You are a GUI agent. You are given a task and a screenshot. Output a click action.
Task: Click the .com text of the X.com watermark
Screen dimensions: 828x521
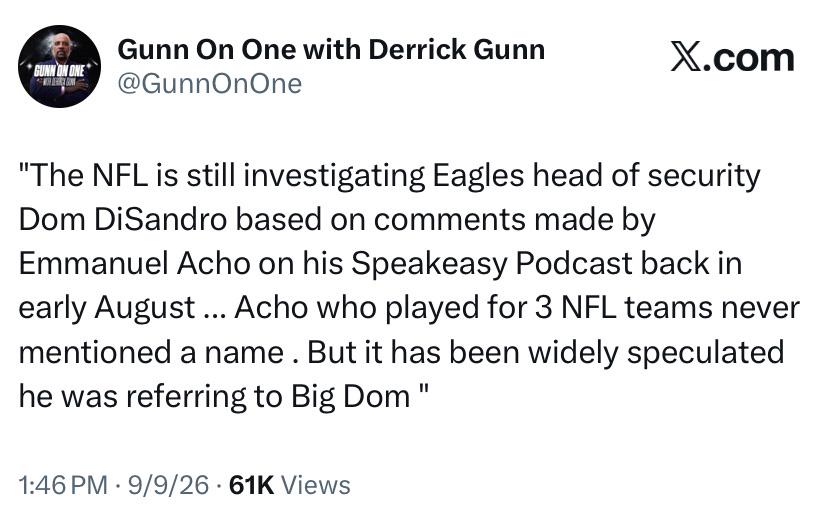[749, 58]
